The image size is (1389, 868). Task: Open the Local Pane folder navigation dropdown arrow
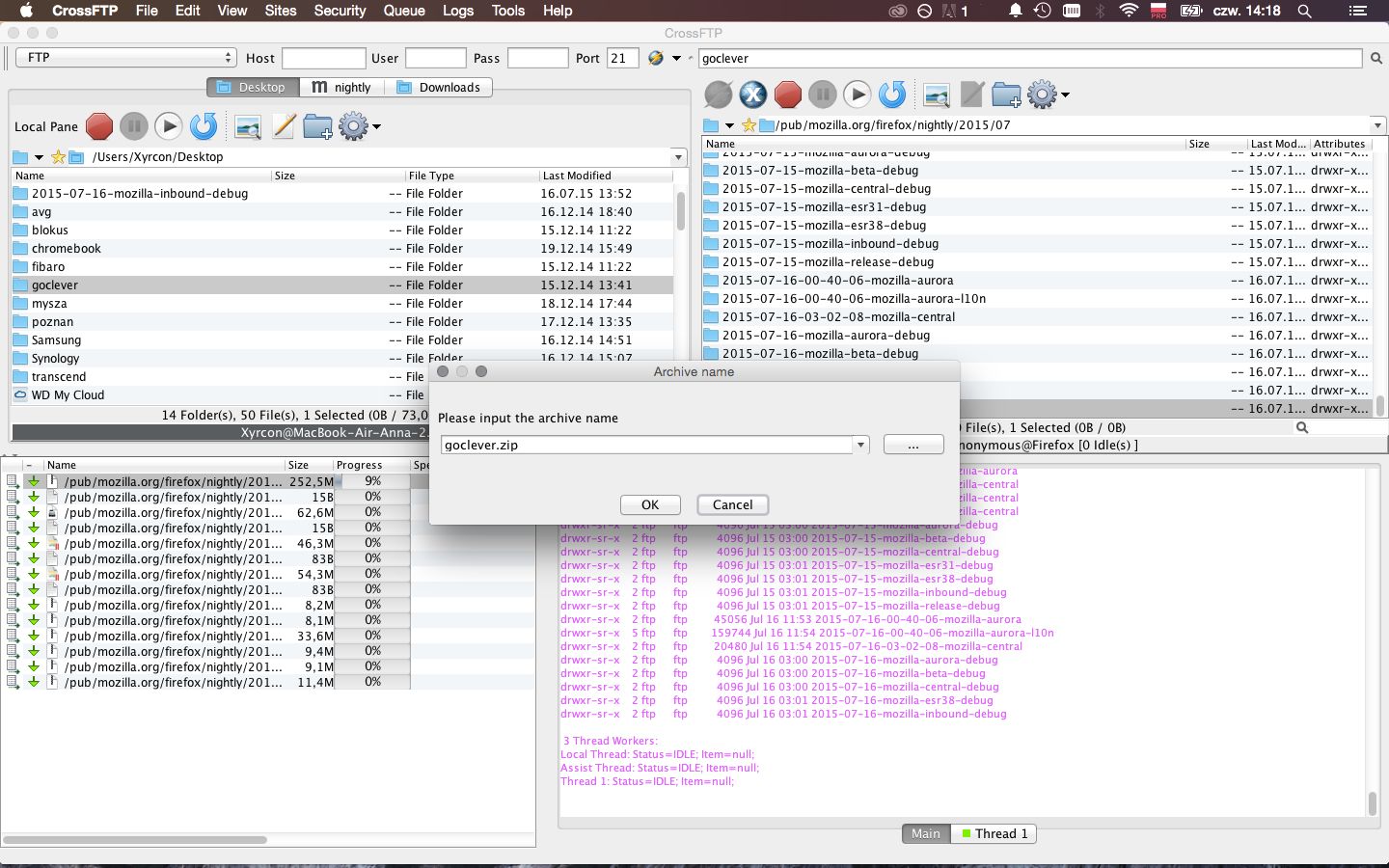click(39, 157)
